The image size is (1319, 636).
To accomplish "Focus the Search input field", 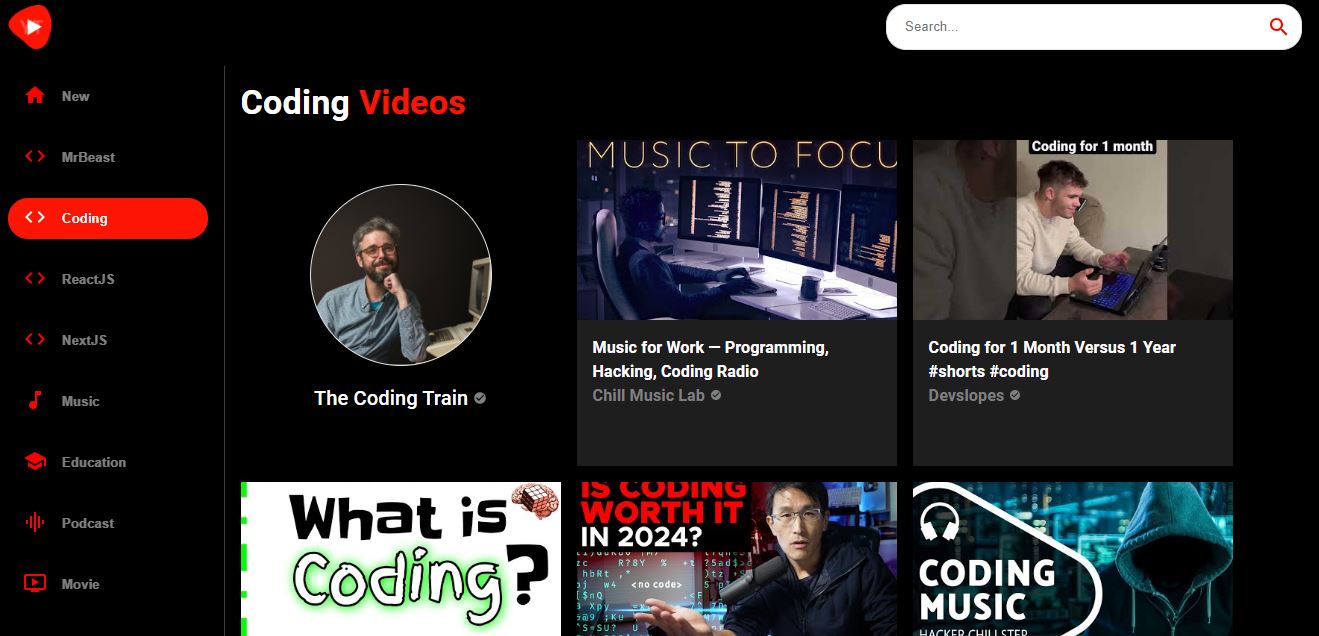I will point(1080,27).
